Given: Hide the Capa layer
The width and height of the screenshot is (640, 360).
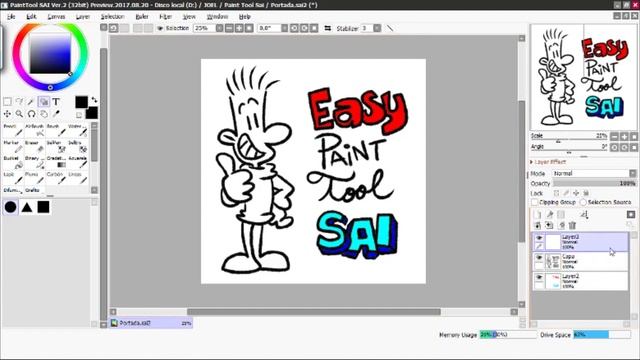Looking at the screenshot, I should (x=539, y=258).
